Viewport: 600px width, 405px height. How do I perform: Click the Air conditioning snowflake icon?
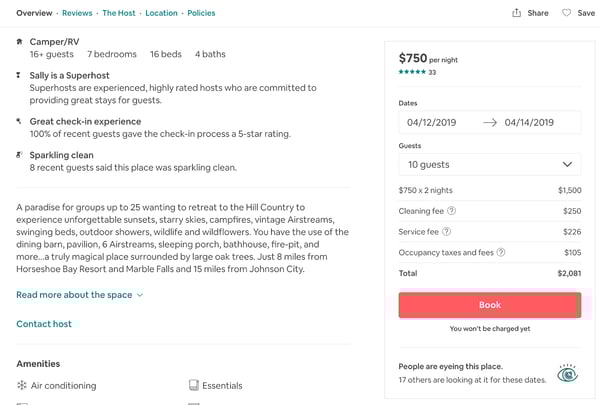coord(22,385)
